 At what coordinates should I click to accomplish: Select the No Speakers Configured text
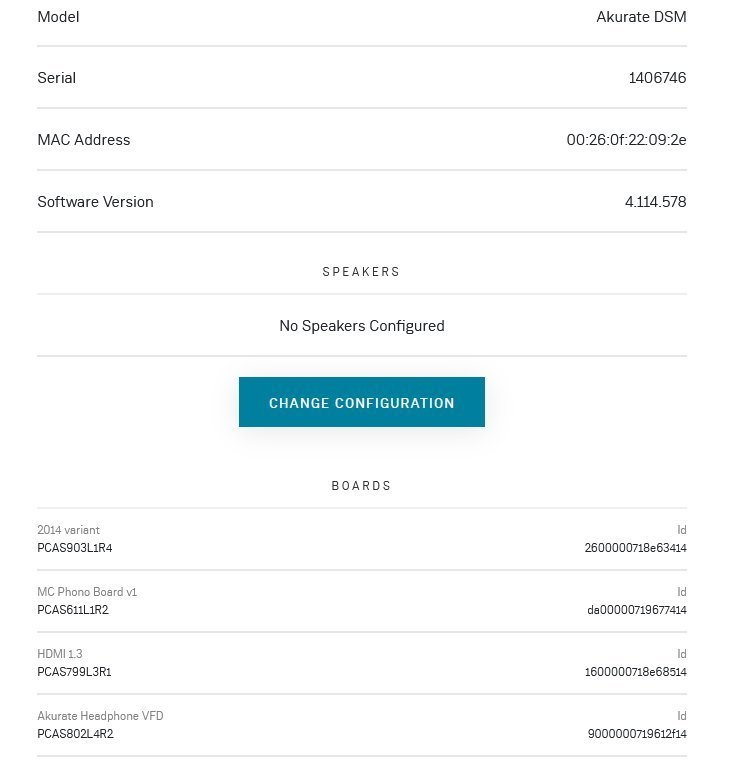(361, 326)
